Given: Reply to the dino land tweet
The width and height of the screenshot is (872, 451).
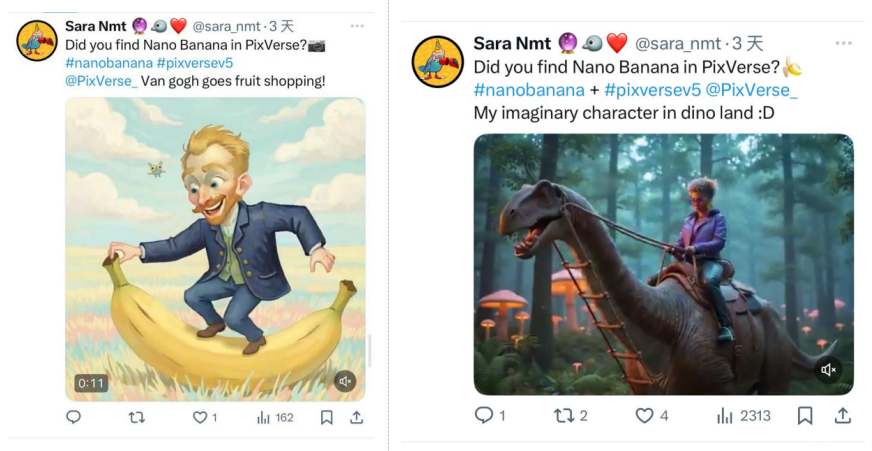Looking at the screenshot, I should (x=484, y=415).
